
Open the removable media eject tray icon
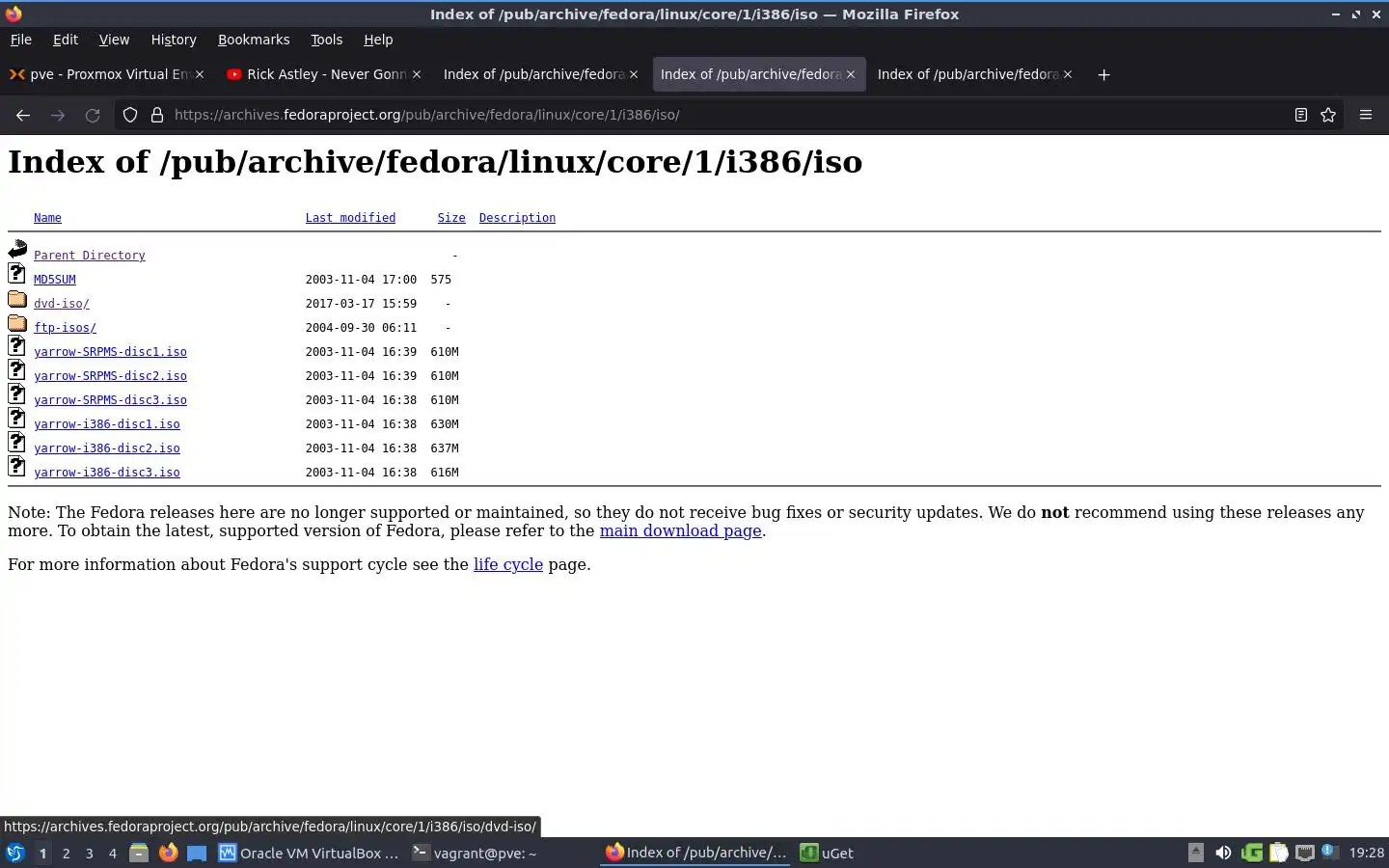pyautogui.click(x=1196, y=853)
